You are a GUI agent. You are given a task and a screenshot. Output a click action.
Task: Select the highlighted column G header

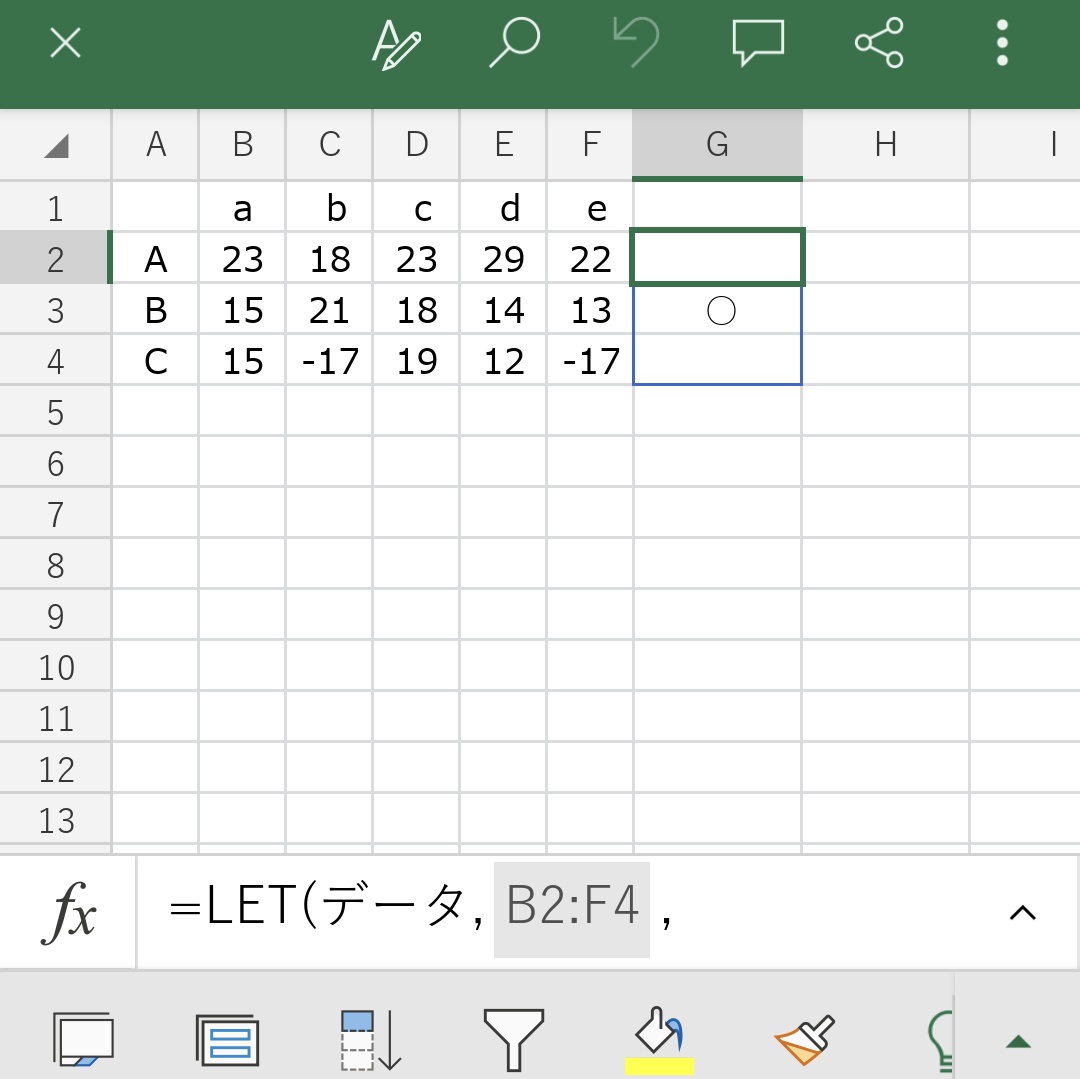point(718,145)
